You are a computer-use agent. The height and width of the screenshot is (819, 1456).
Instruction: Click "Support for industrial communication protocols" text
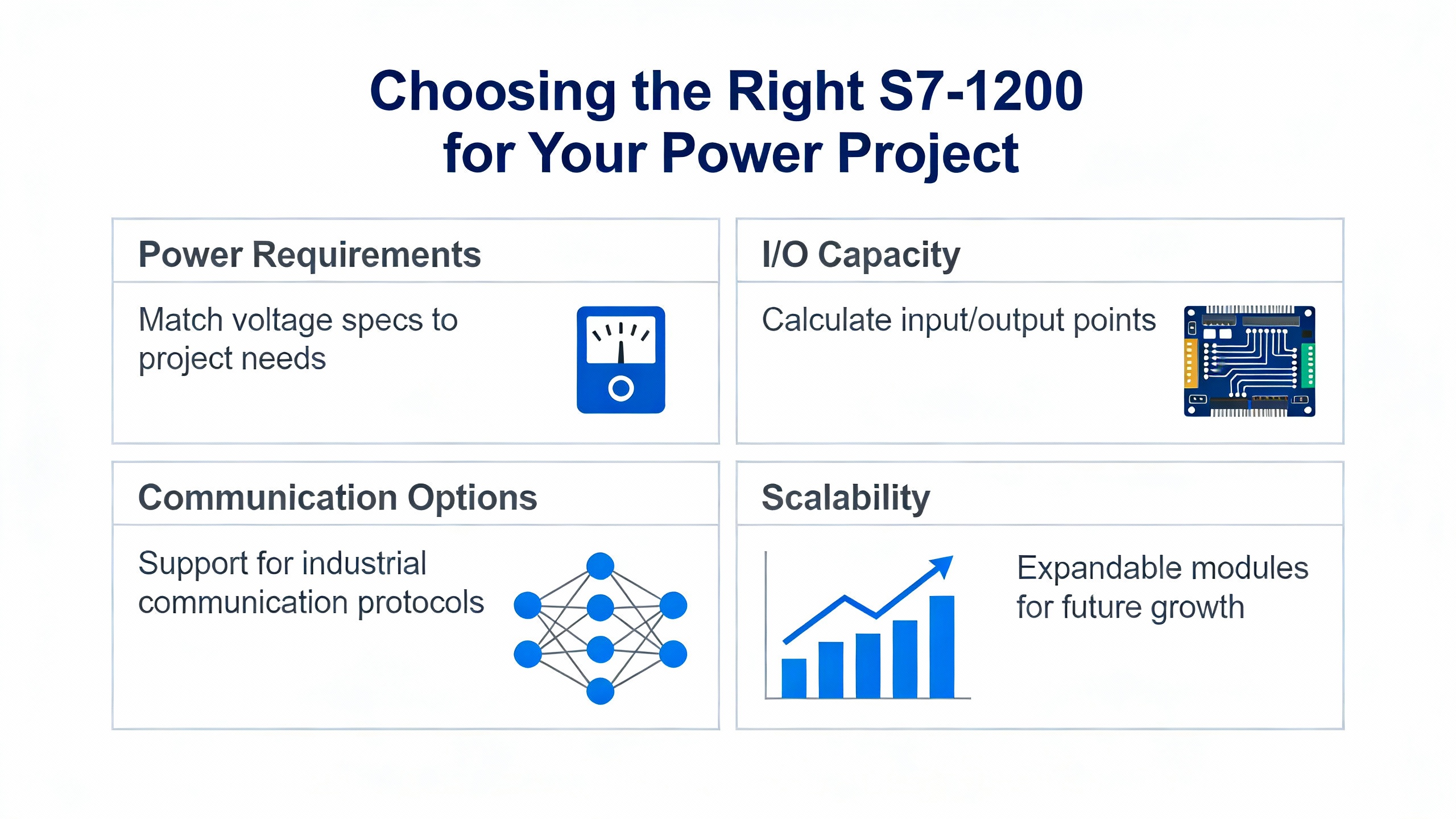[x=311, y=583]
